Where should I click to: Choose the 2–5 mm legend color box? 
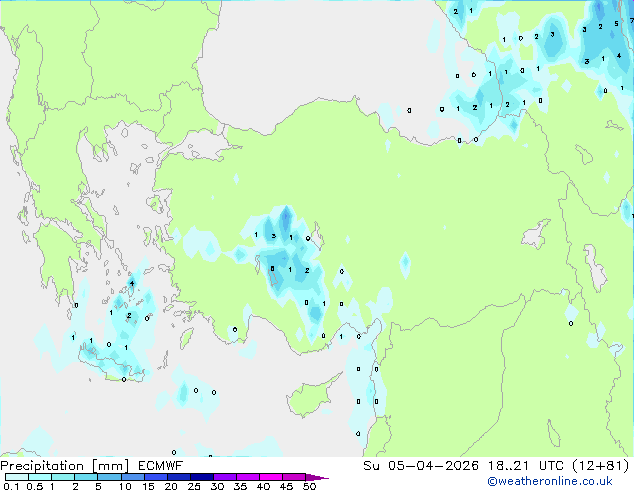click(86, 477)
